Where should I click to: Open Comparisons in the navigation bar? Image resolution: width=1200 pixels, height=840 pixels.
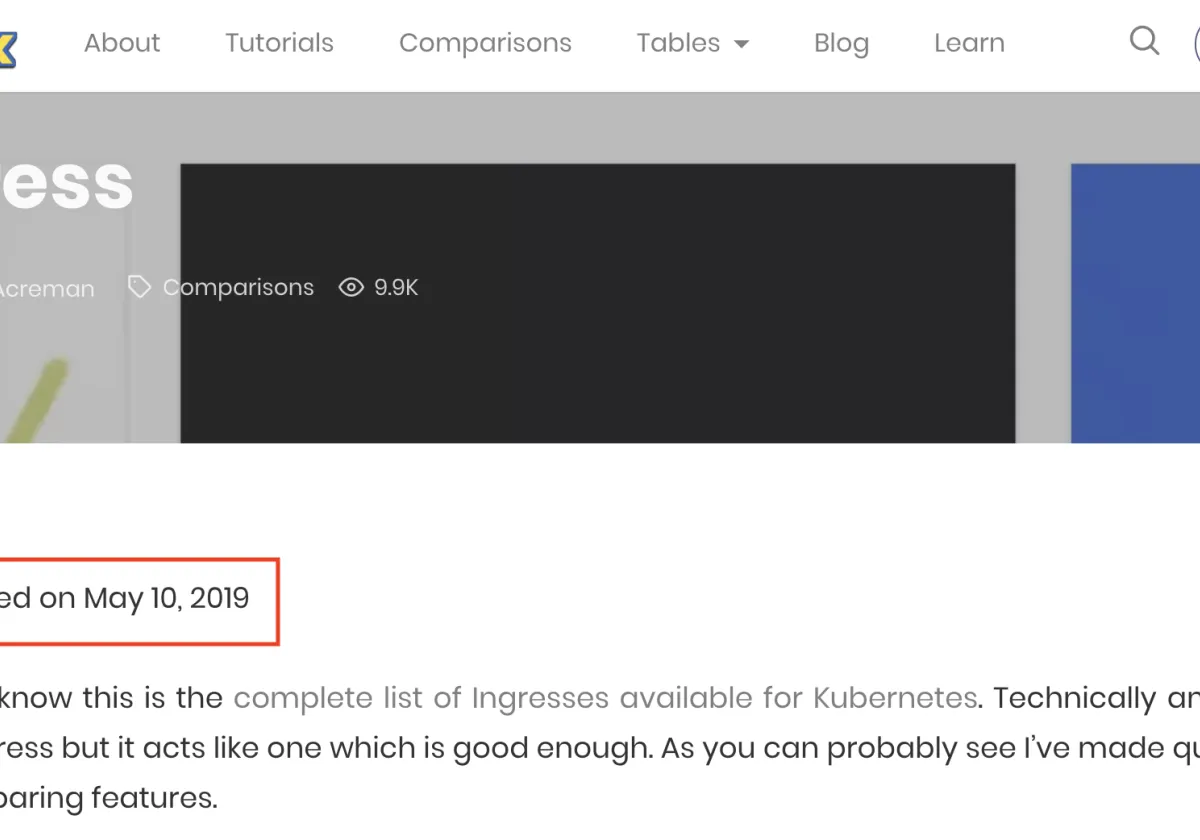click(x=485, y=43)
